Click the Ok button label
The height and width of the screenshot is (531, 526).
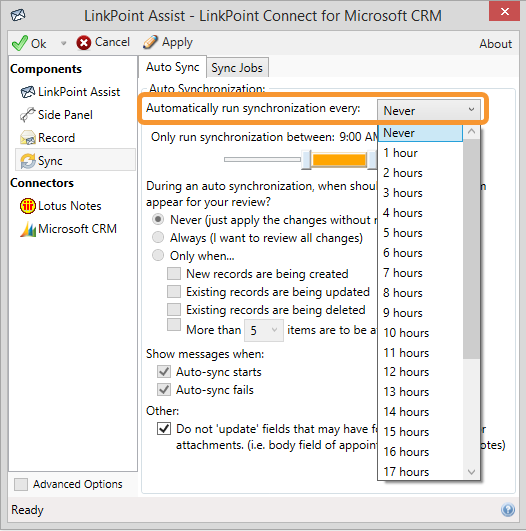tap(39, 44)
